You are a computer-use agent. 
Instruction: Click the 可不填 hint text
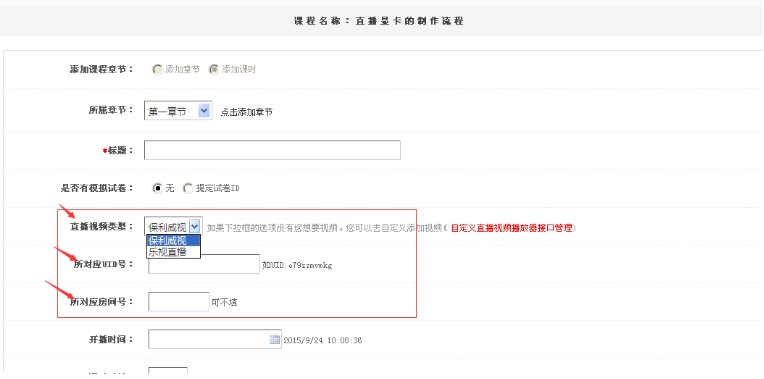224,303
